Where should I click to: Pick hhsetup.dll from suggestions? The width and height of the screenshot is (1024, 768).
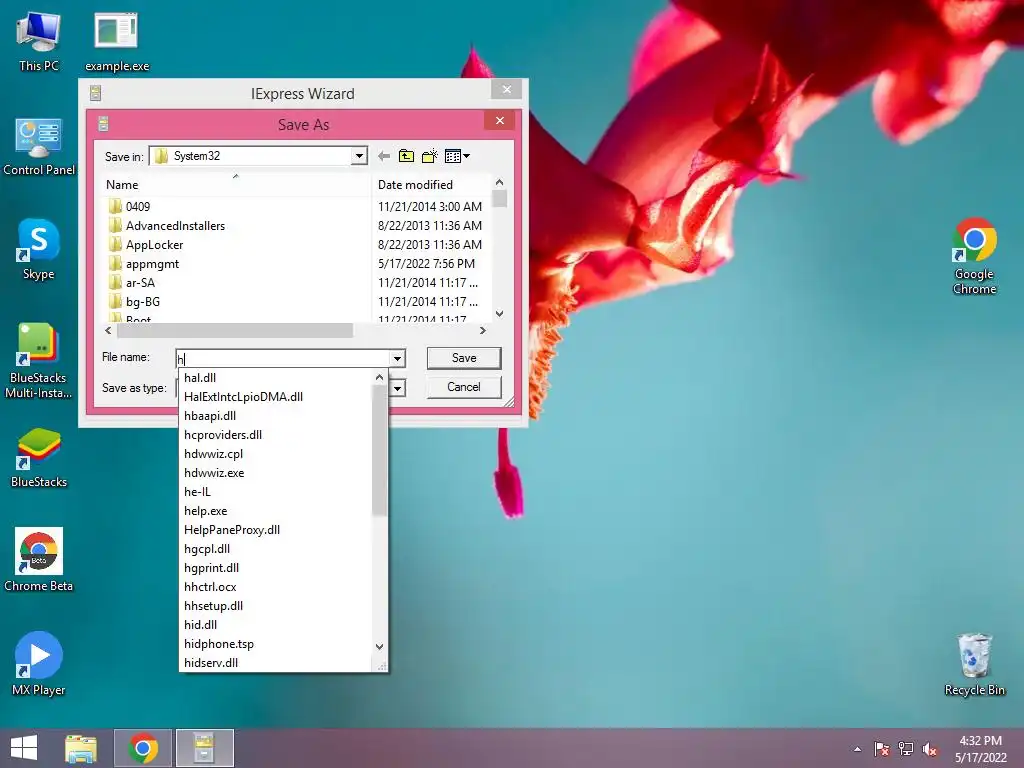click(275, 605)
